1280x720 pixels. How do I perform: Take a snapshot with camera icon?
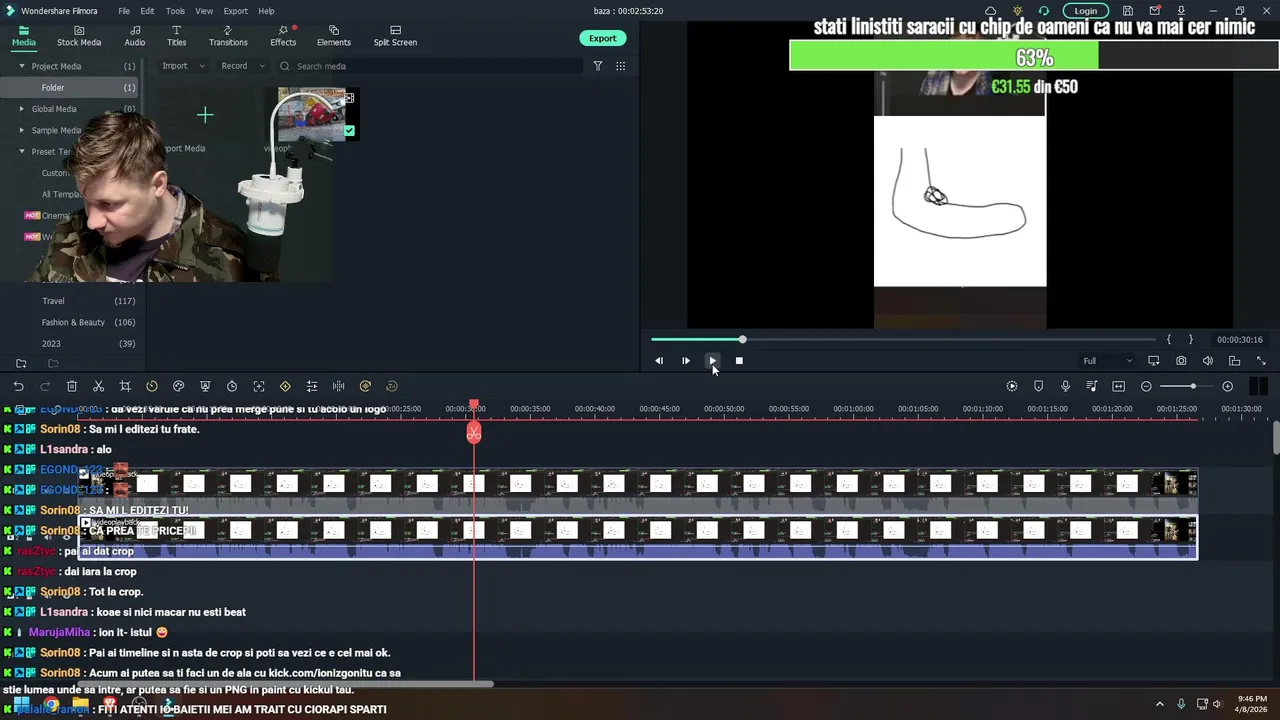1181,361
